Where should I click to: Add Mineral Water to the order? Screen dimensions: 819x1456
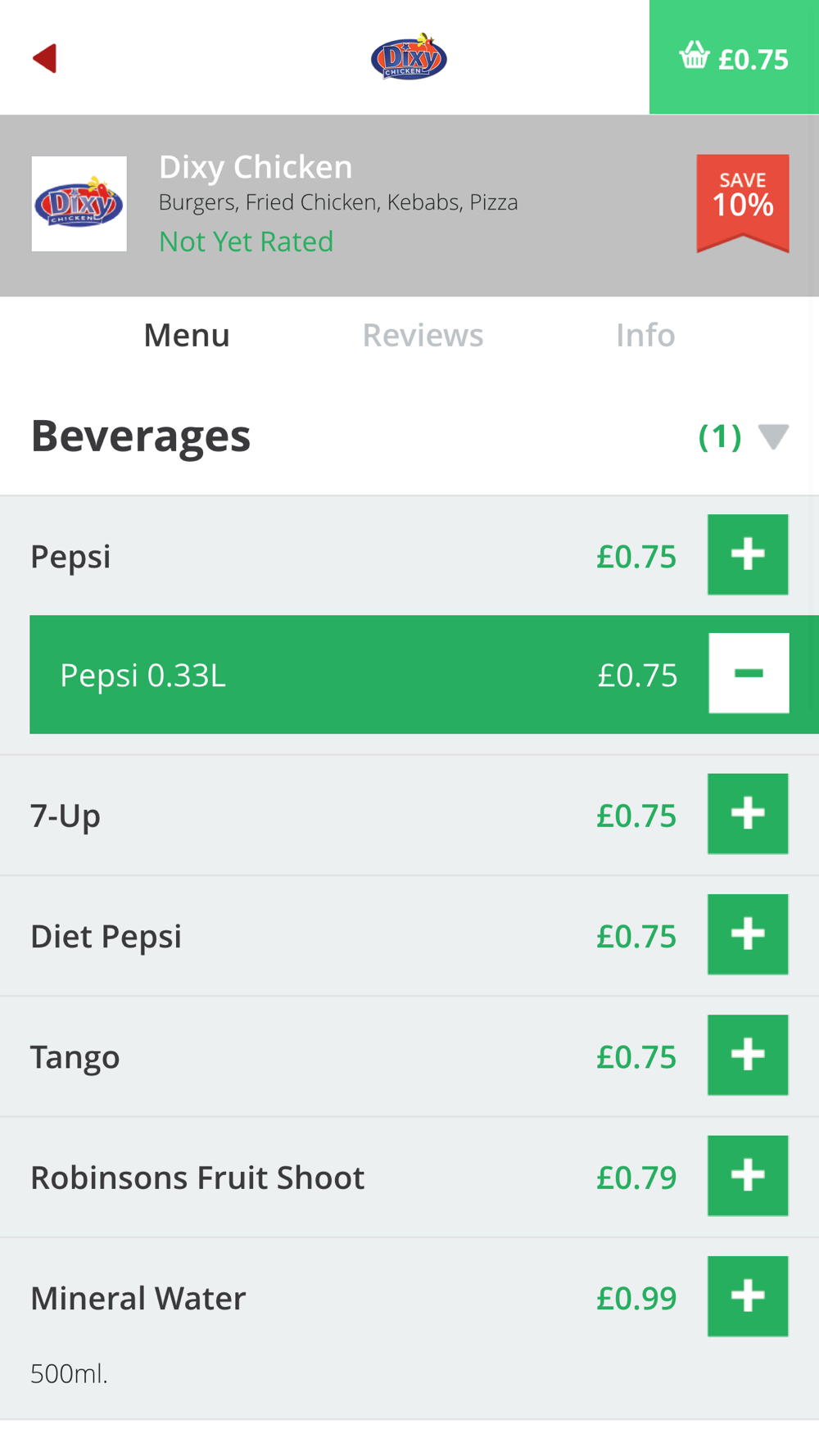click(747, 1296)
